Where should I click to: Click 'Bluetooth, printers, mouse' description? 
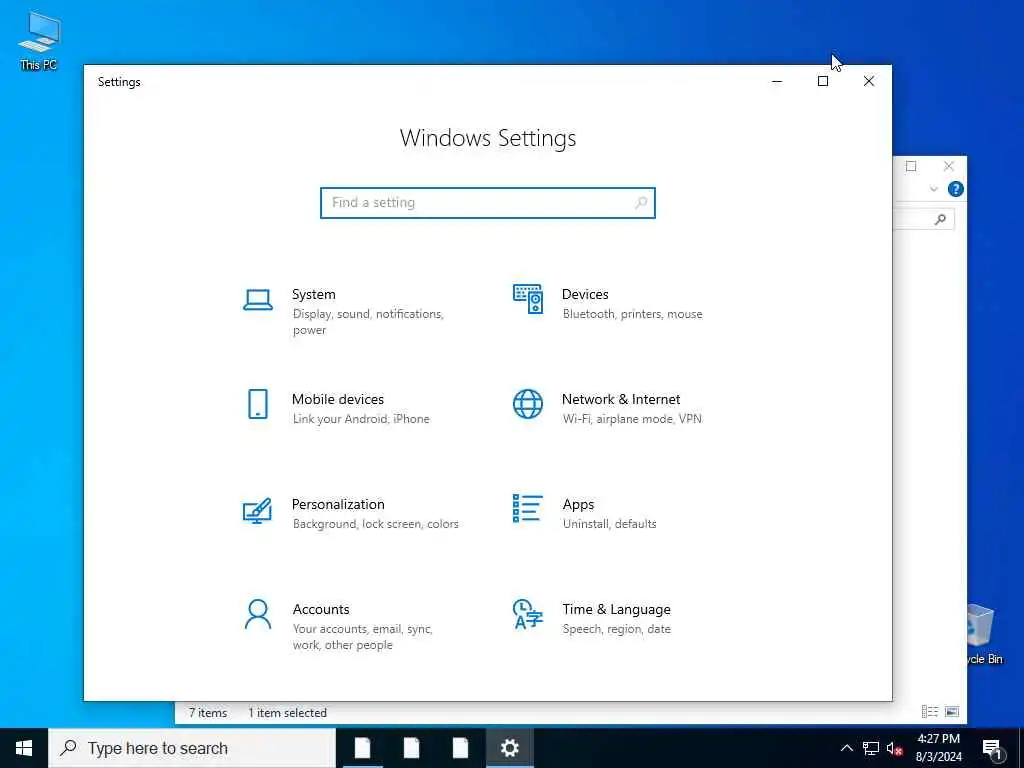point(632,314)
